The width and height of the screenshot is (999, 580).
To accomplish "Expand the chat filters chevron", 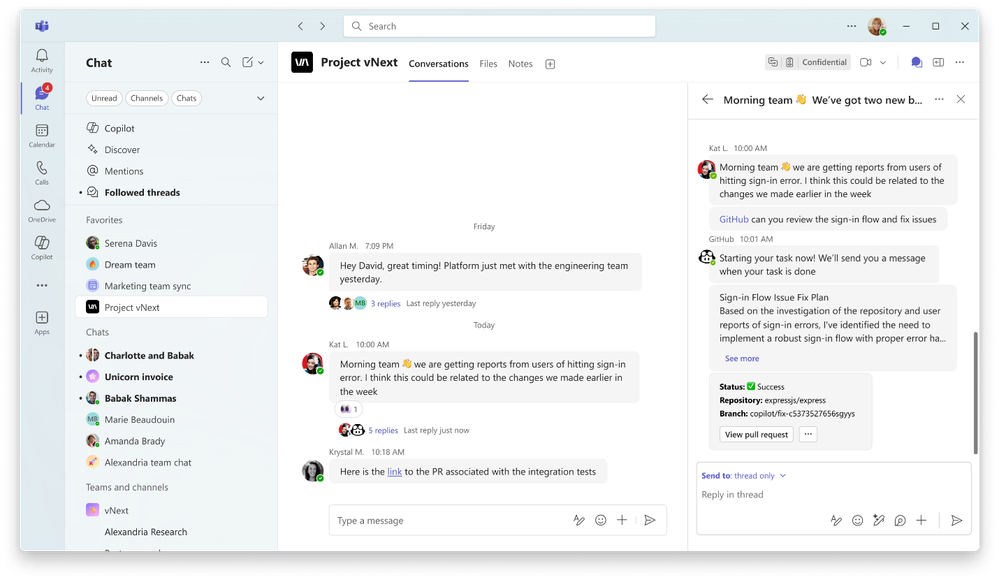I will 261,98.
